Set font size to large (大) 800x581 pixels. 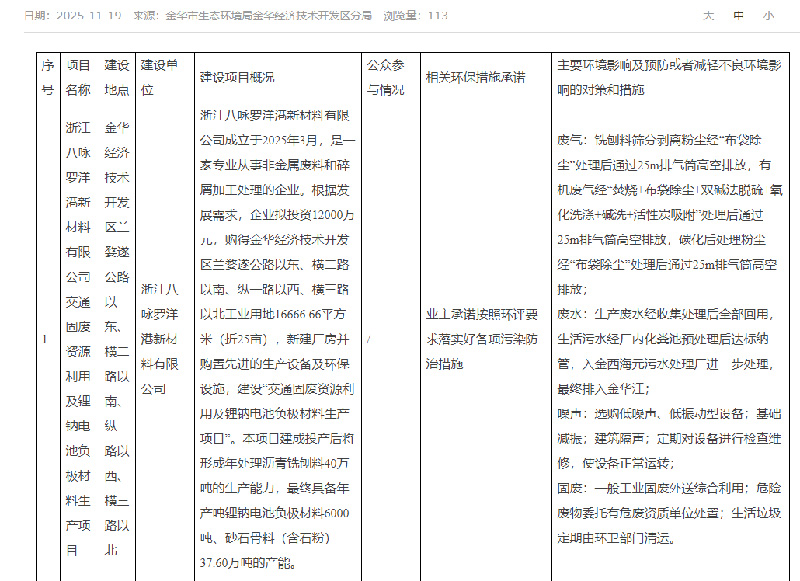[x=709, y=16]
